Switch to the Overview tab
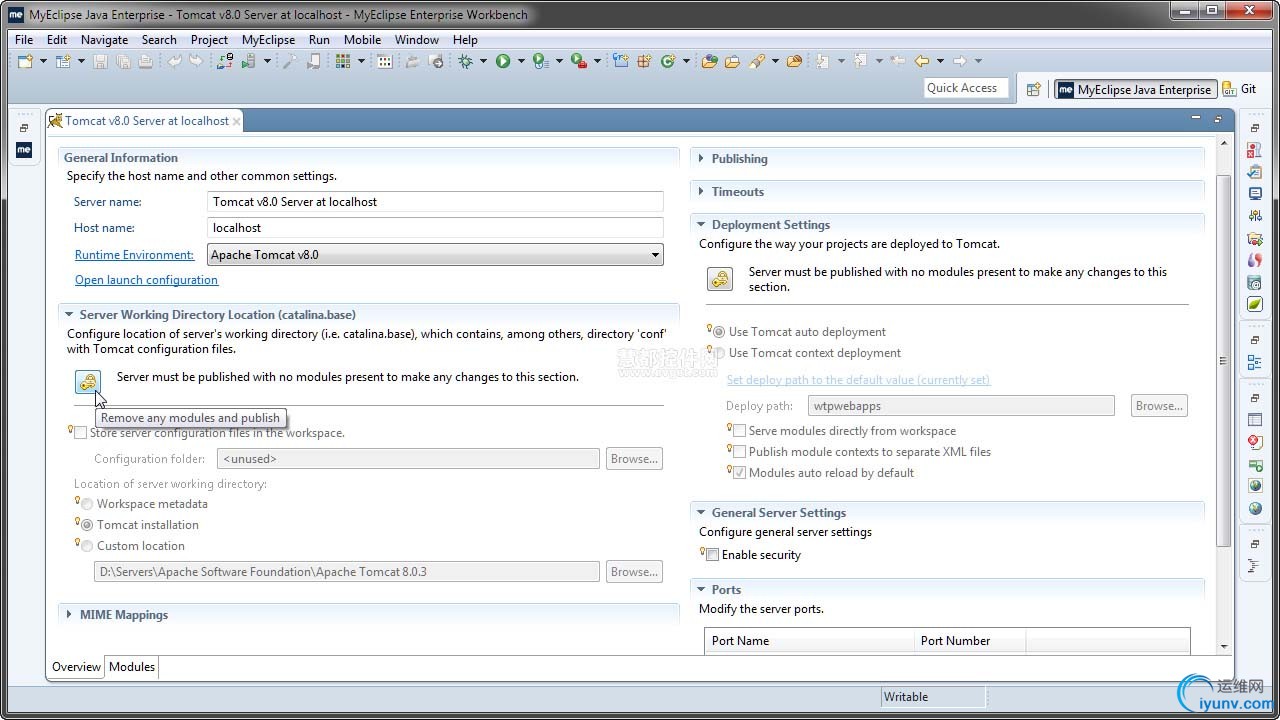 pyautogui.click(x=76, y=667)
